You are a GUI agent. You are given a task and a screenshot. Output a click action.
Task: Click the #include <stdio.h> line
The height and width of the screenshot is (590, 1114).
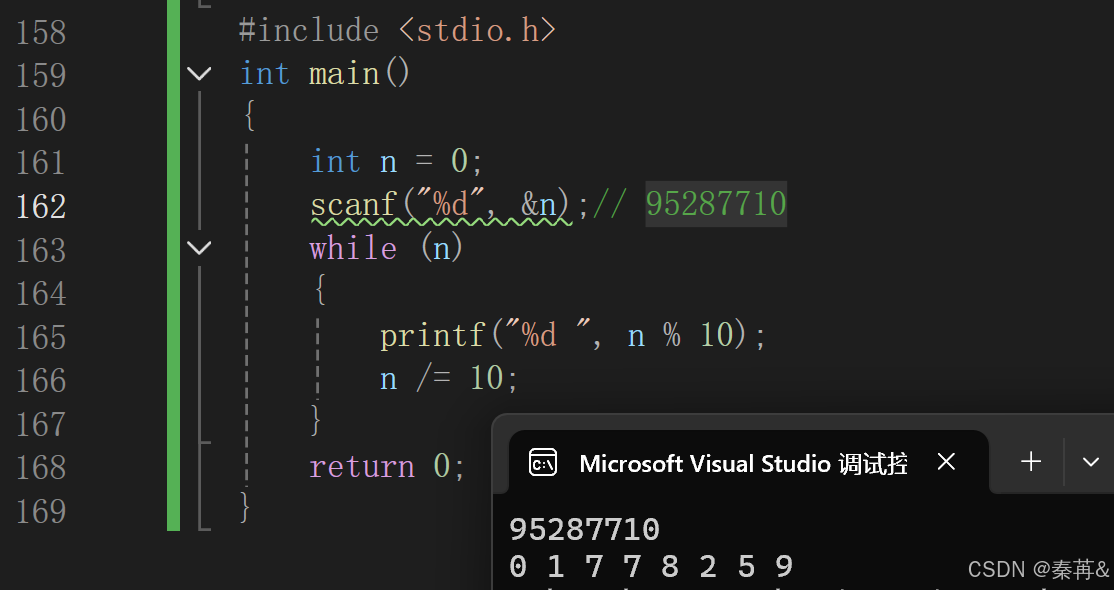pyautogui.click(x=397, y=31)
